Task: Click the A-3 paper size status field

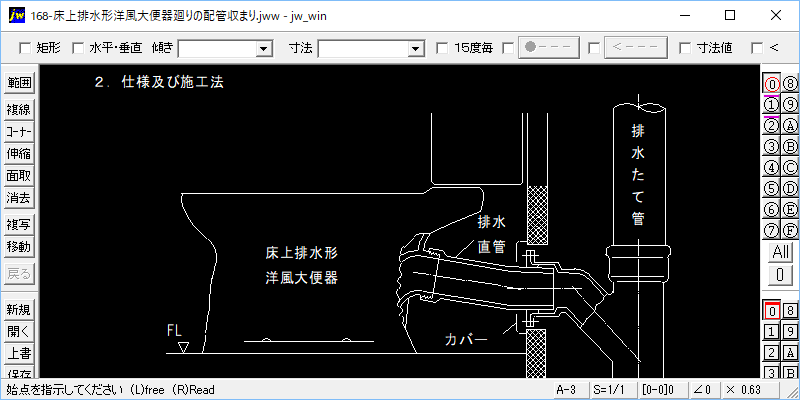Action: click(570, 390)
